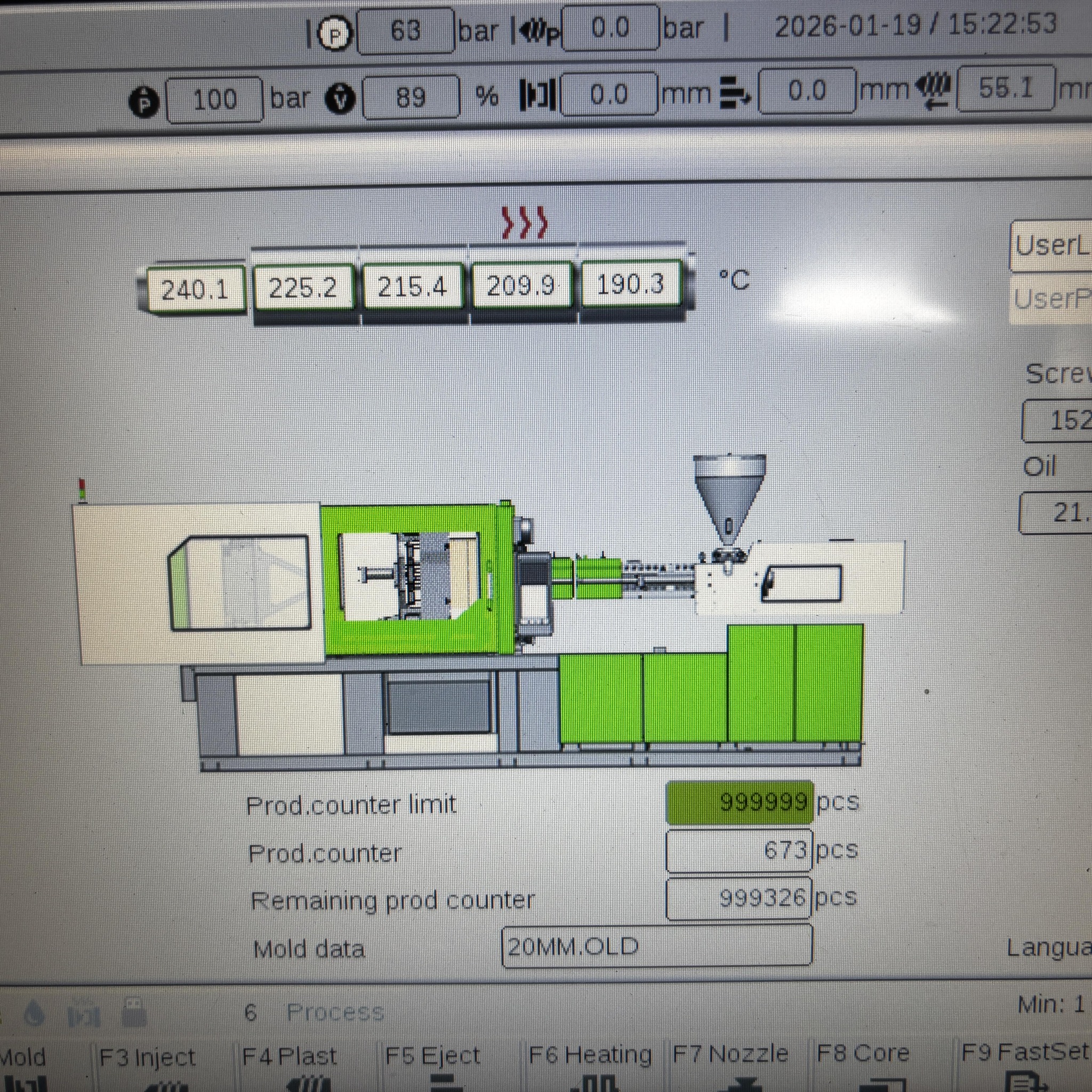Click the 225.2 temperature zone

(x=303, y=288)
